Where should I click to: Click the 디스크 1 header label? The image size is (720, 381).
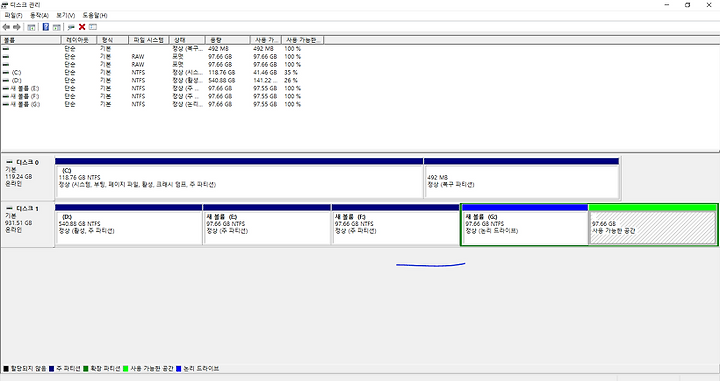[x=28, y=209]
